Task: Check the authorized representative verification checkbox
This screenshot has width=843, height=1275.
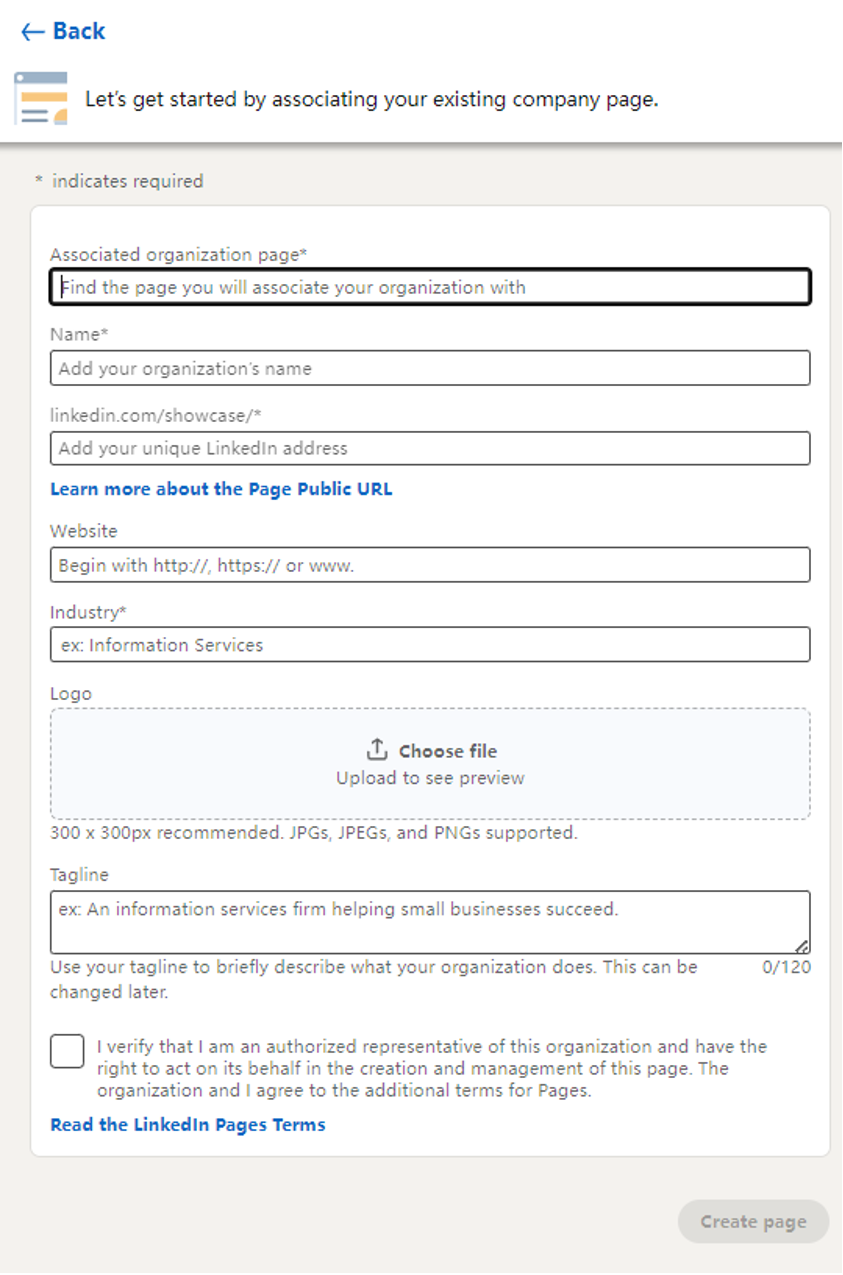Action: (x=67, y=1051)
